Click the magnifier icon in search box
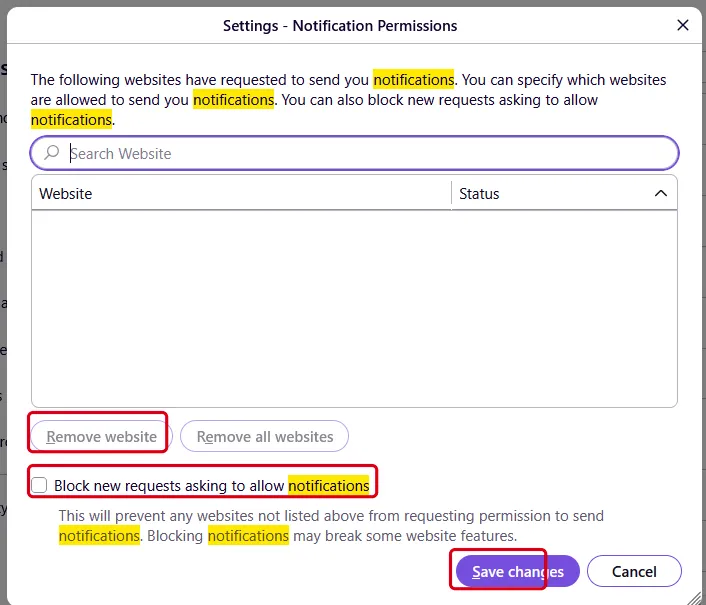 (x=52, y=153)
